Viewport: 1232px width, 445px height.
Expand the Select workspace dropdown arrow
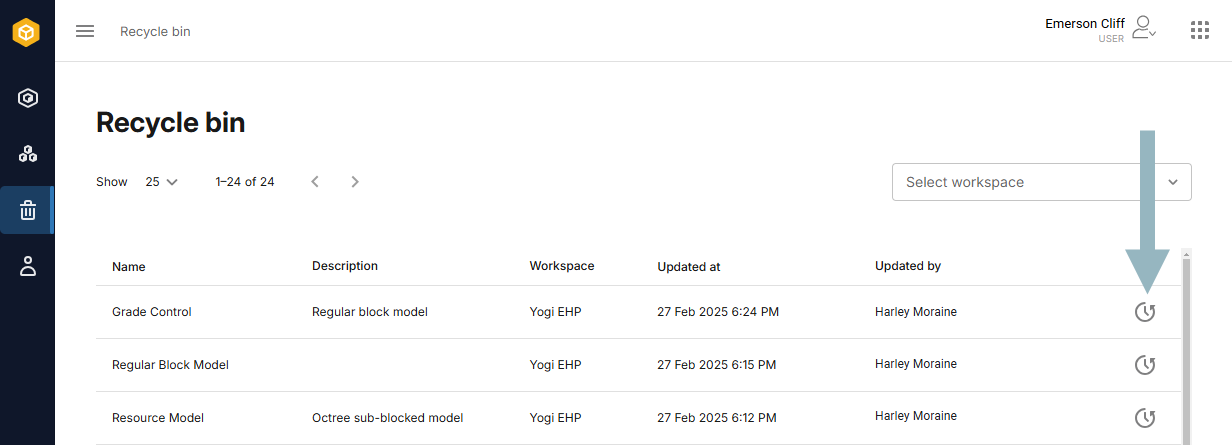[x=1173, y=182]
